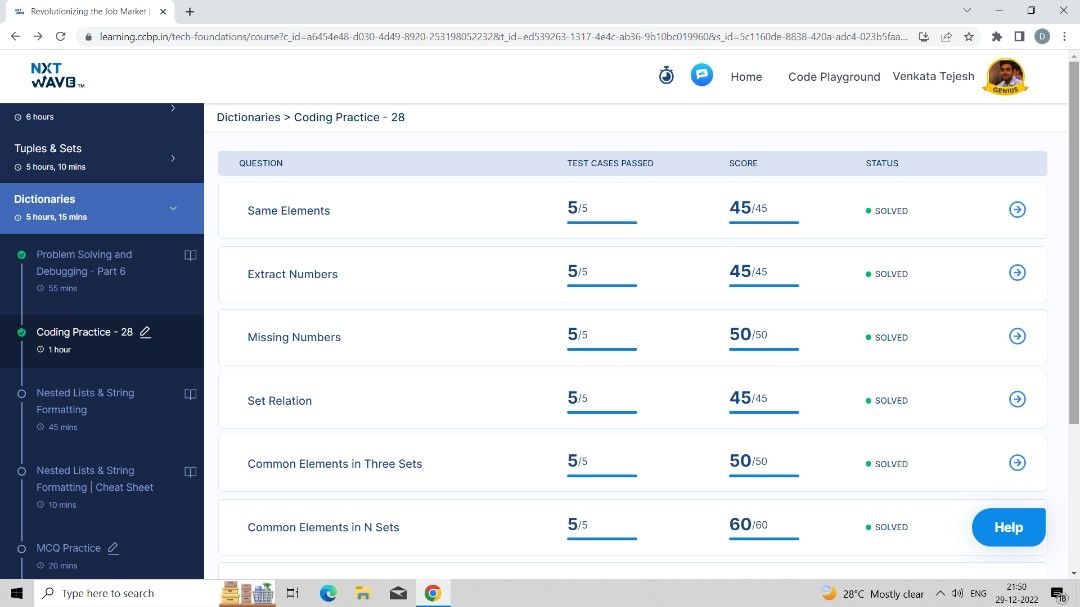
Task: Click Venkata Tejesh user name
Action: 933,76
